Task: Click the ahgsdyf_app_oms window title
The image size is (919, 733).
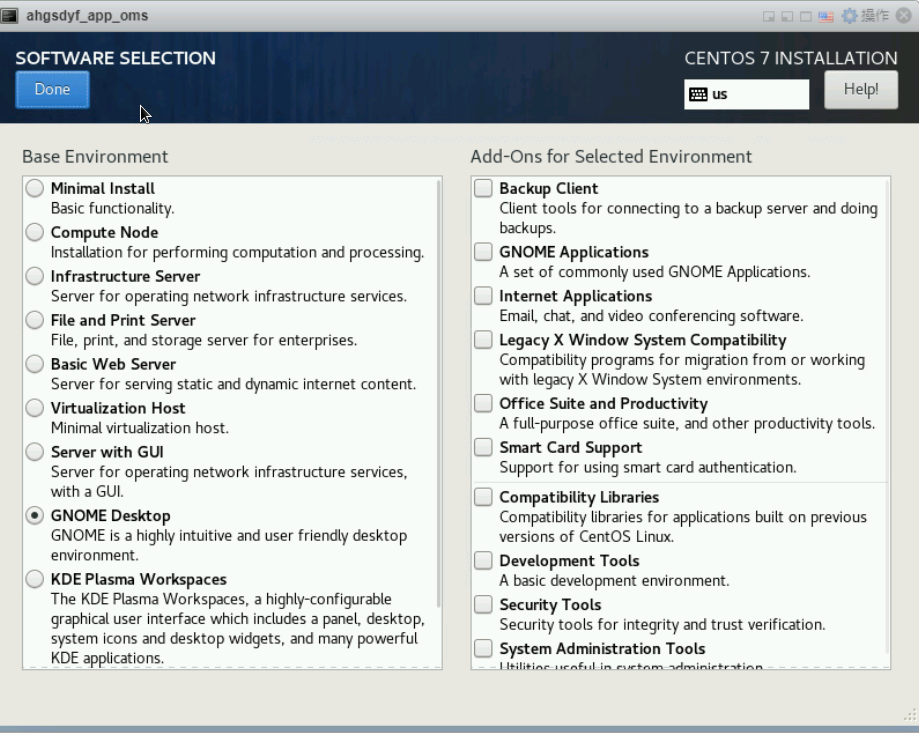Action: 87,16
